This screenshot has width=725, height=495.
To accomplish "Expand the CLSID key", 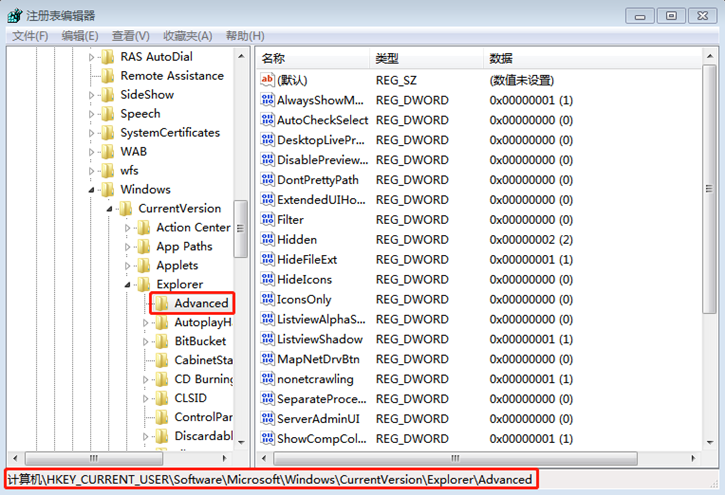I will point(145,398).
